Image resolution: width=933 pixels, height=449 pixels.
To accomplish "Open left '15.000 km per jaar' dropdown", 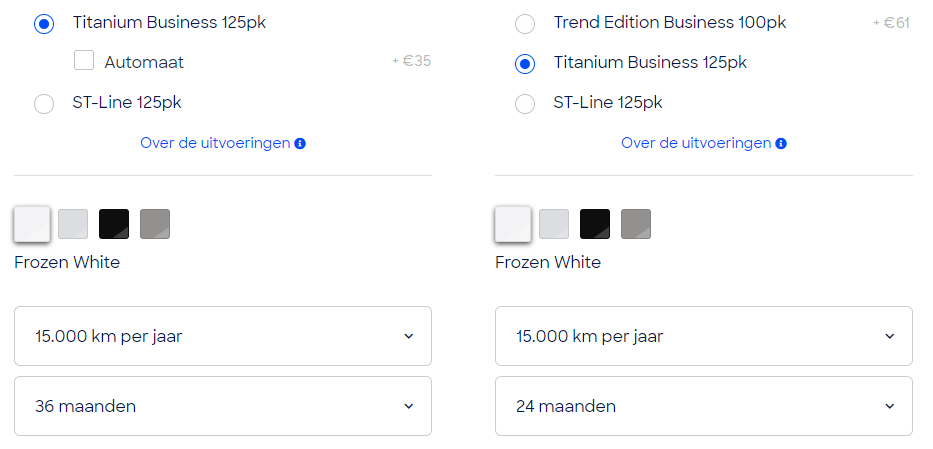I will [223, 336].
